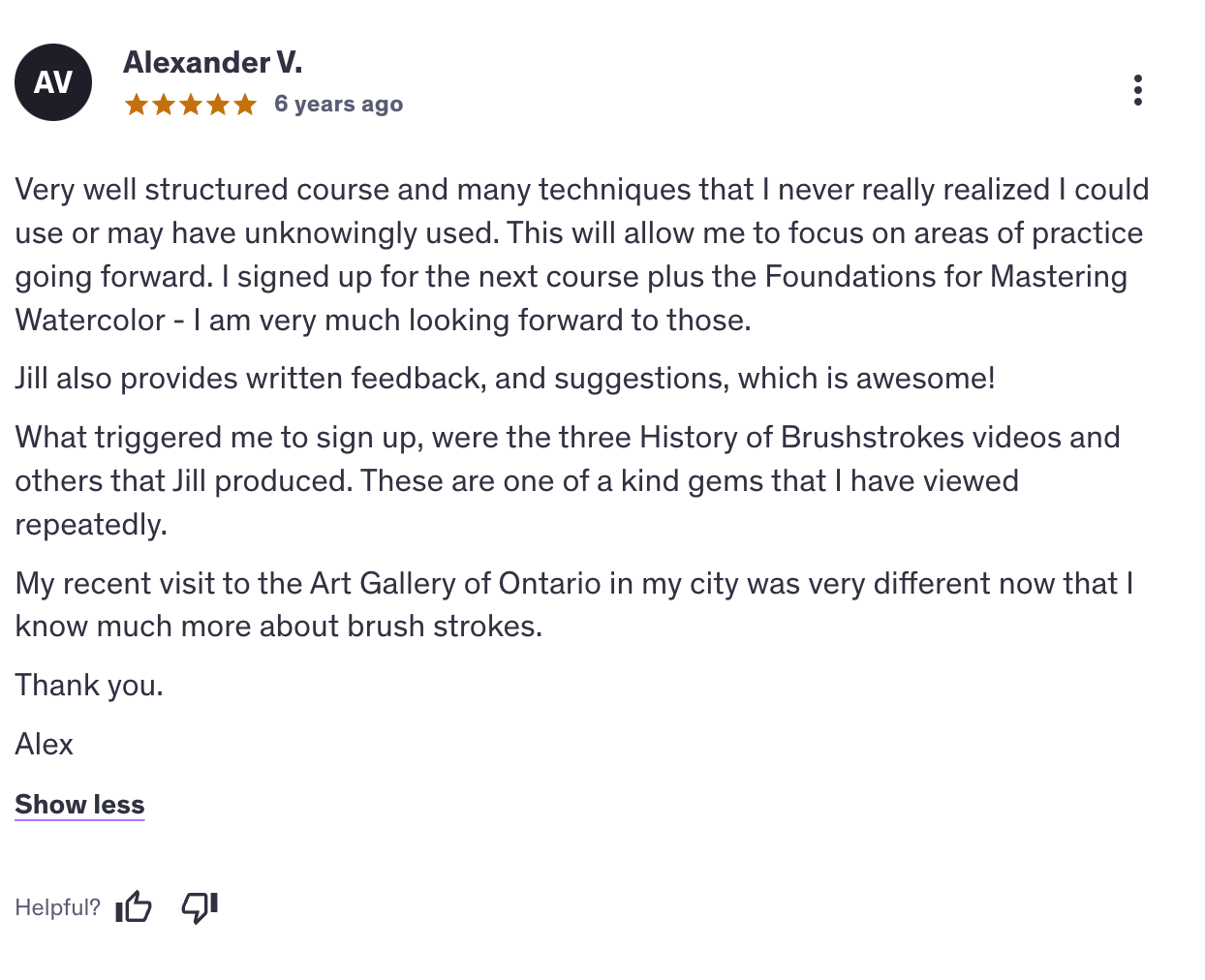
Task: Click the line mentioning Foundations for Mastering
Action: pos(571,277)
